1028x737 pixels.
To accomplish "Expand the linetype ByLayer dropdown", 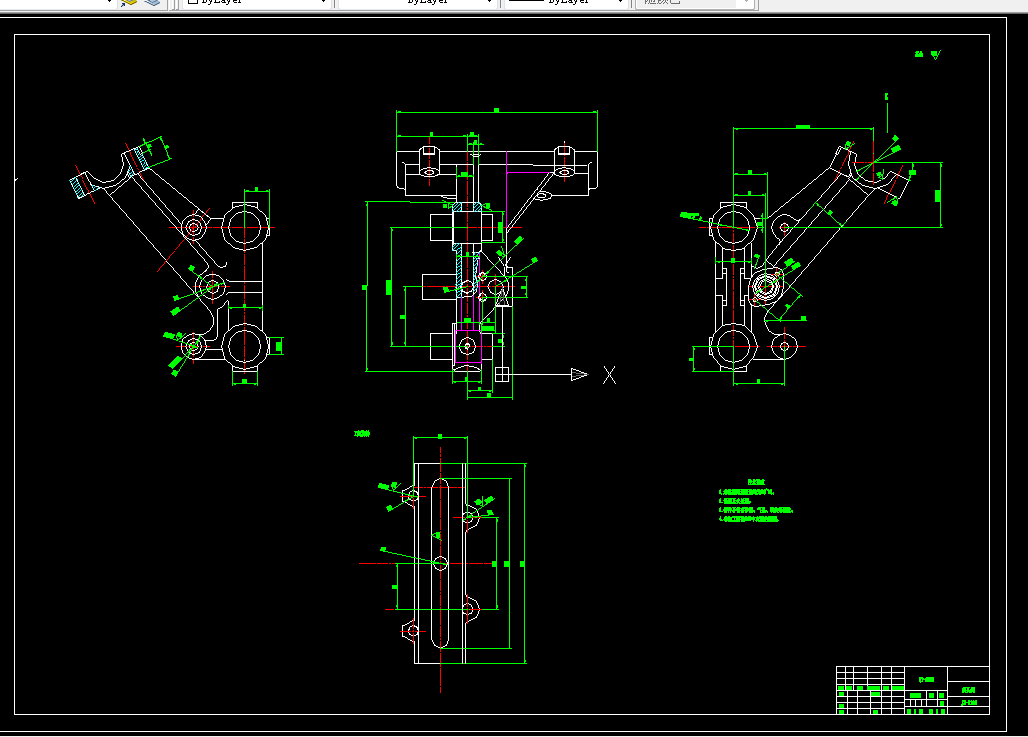I will coord(416,3).
